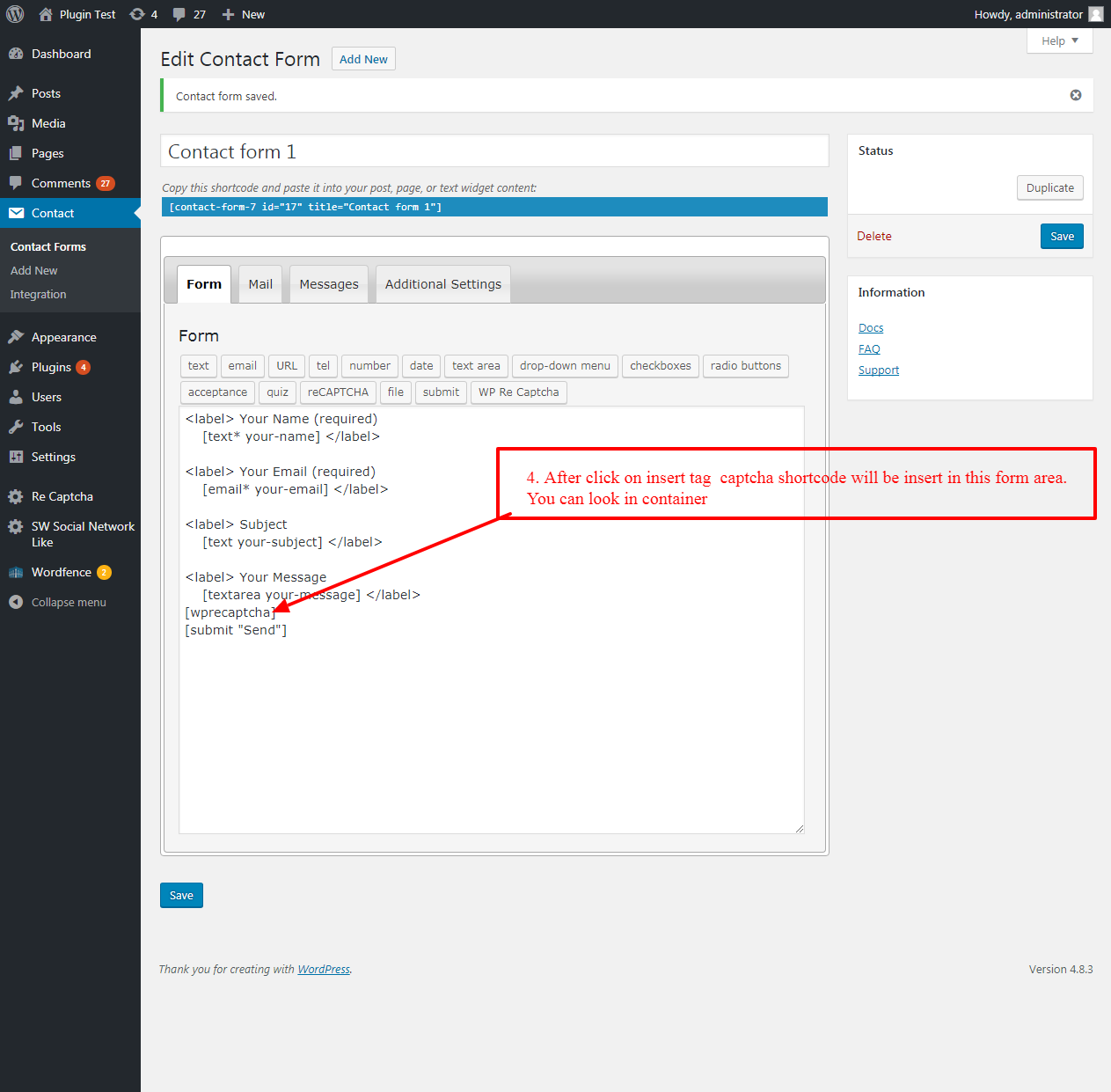Insert a file tag

[396, 392]
